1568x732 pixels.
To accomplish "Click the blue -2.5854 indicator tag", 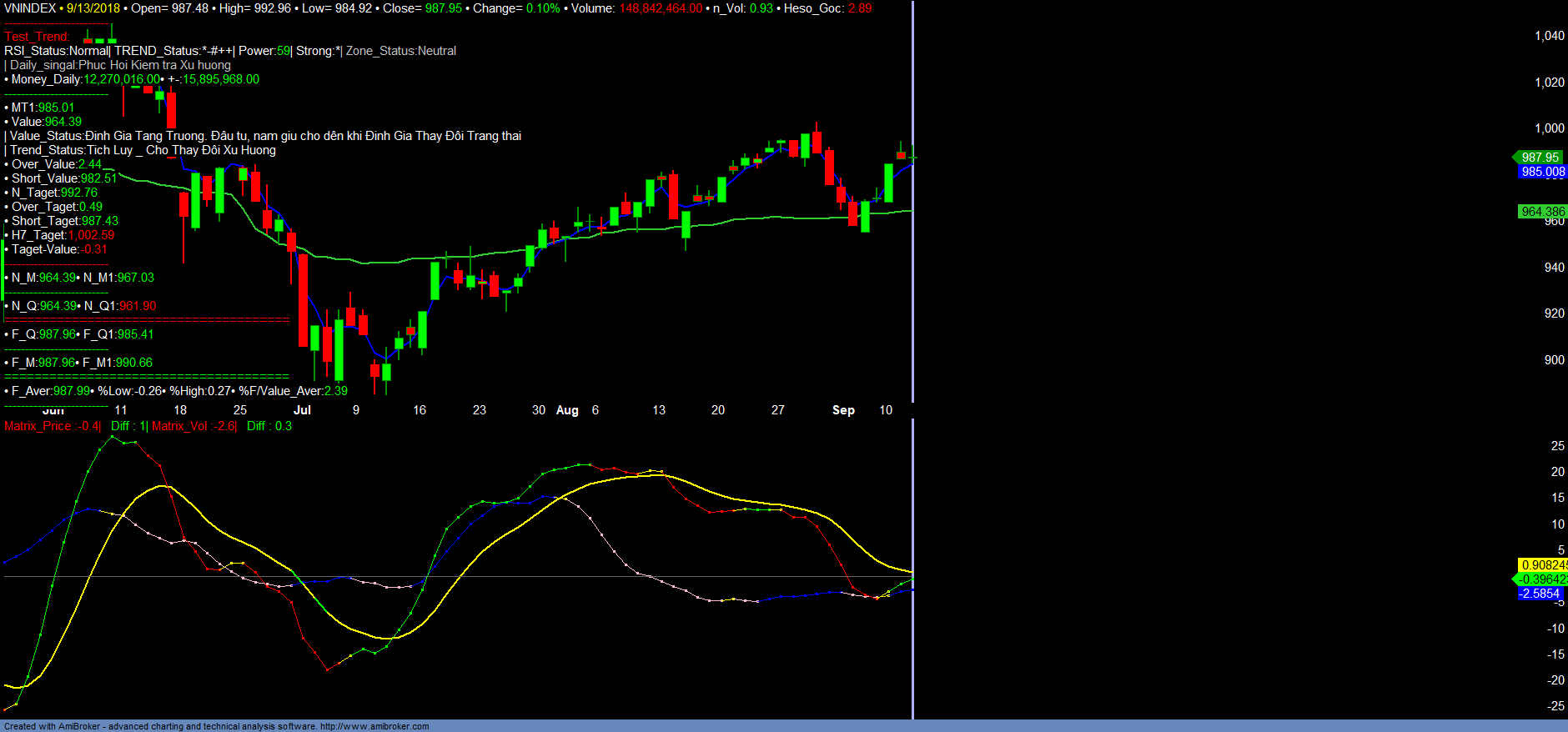I will tap(1539, 594).
